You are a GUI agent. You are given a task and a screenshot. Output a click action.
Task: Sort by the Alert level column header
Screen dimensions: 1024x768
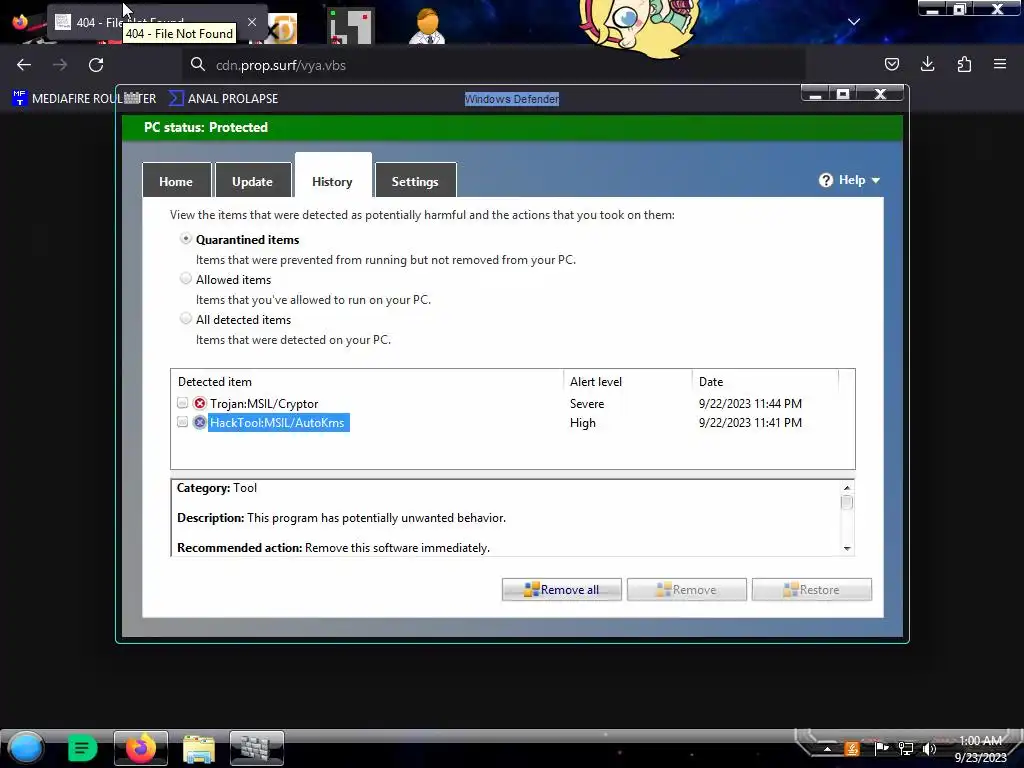click(x=628, y=381)
